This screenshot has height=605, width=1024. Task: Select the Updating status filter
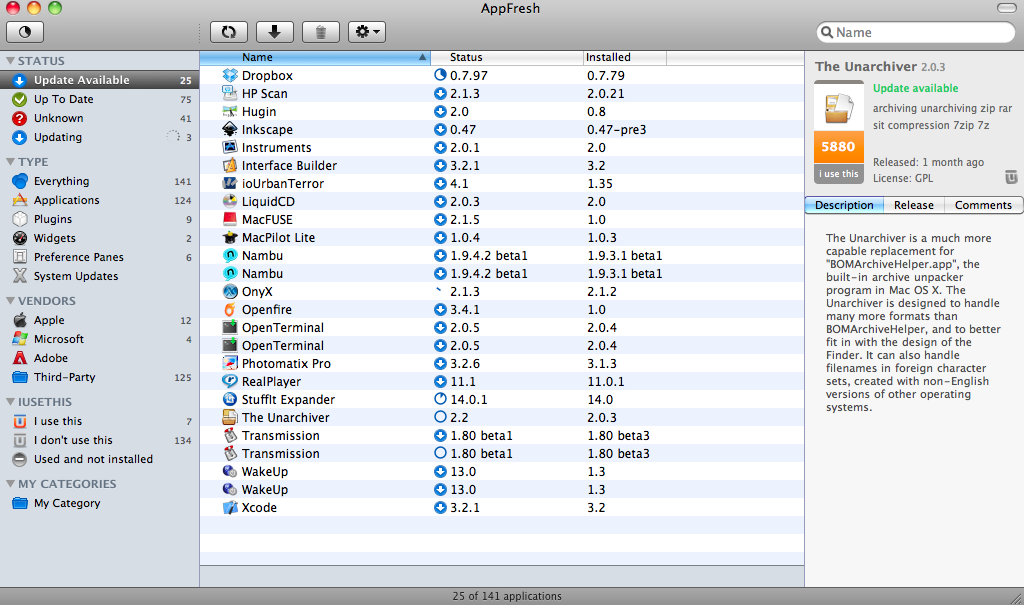coord(99,137)
